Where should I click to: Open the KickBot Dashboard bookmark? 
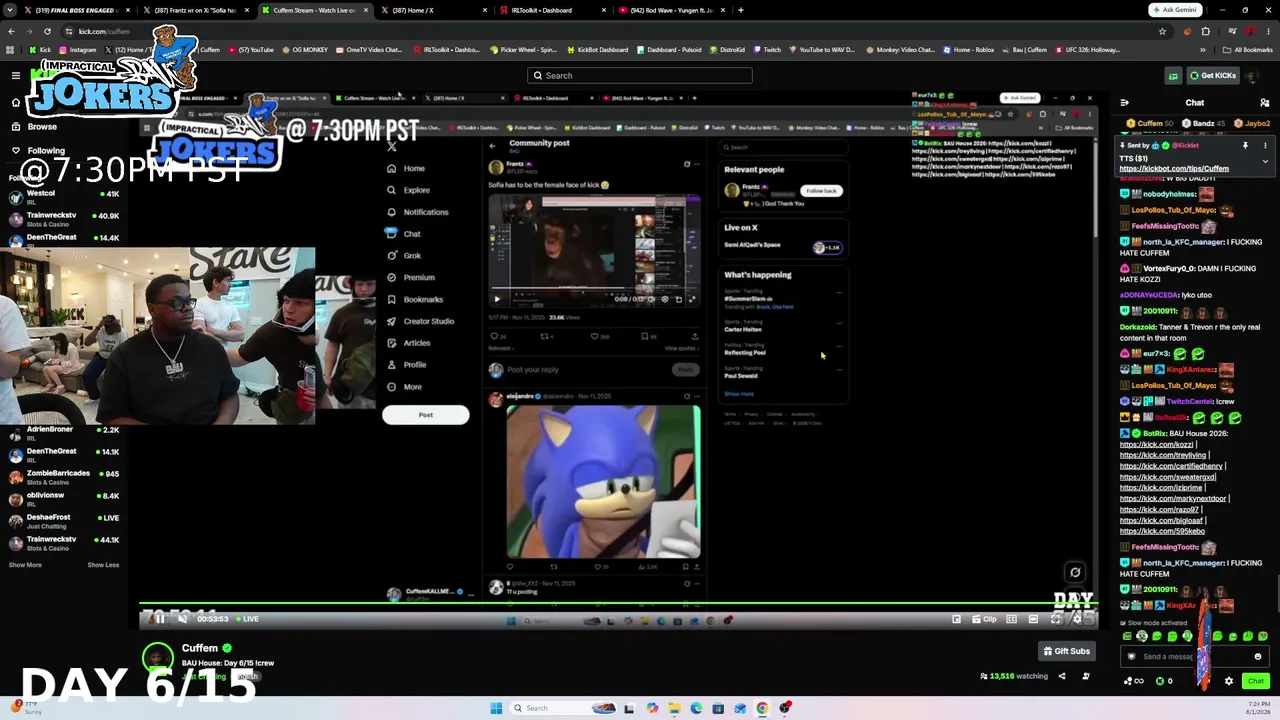pos(598,50)
